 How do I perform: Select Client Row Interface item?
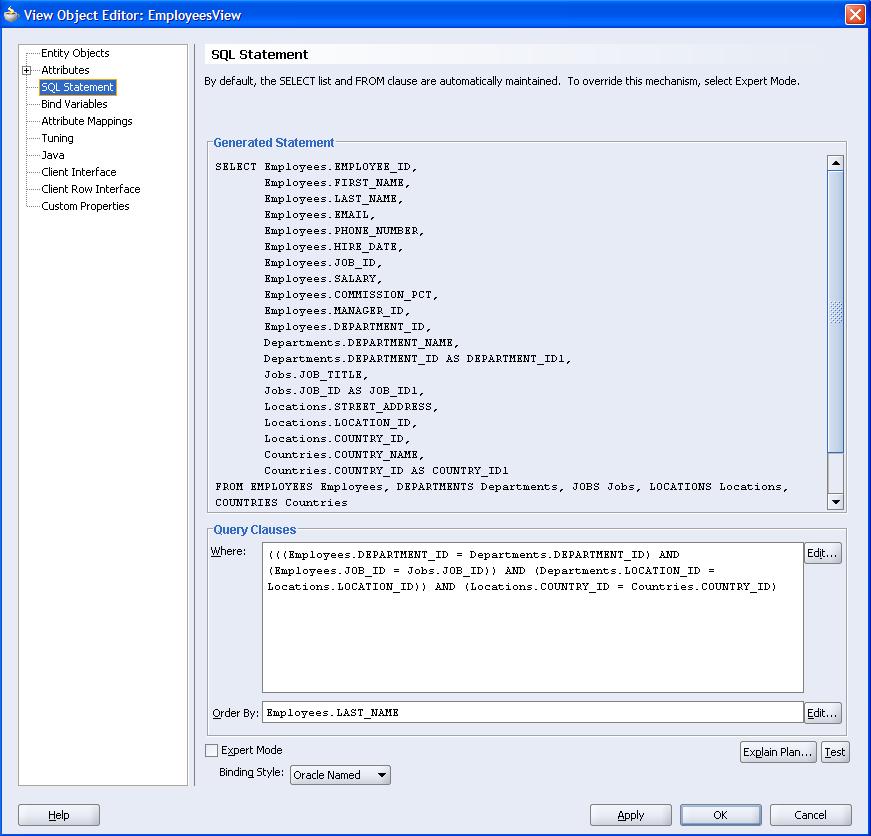[x=90, y=189]
